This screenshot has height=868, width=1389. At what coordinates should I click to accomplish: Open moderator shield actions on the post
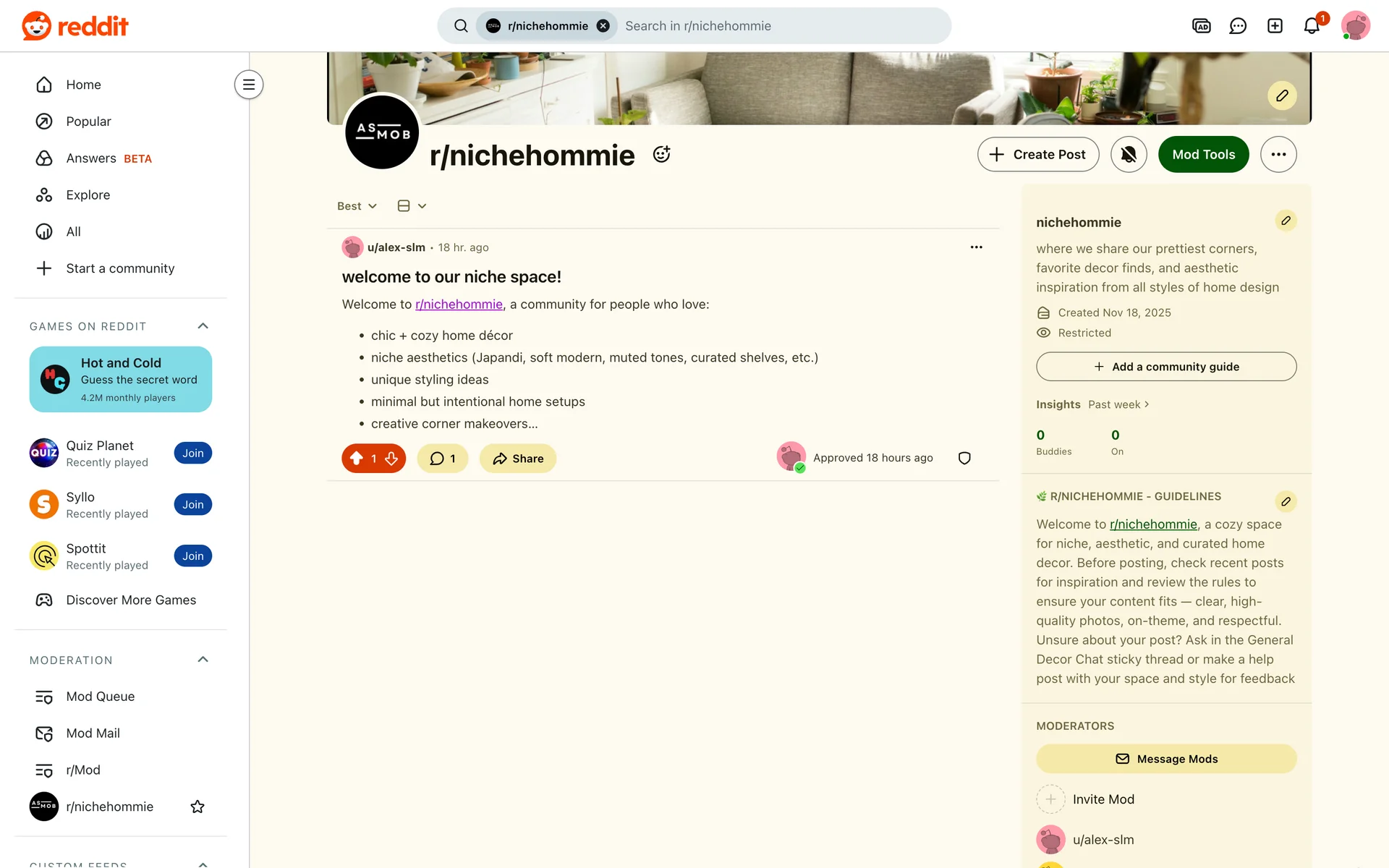pyautogui.click(x=964, y=458)
